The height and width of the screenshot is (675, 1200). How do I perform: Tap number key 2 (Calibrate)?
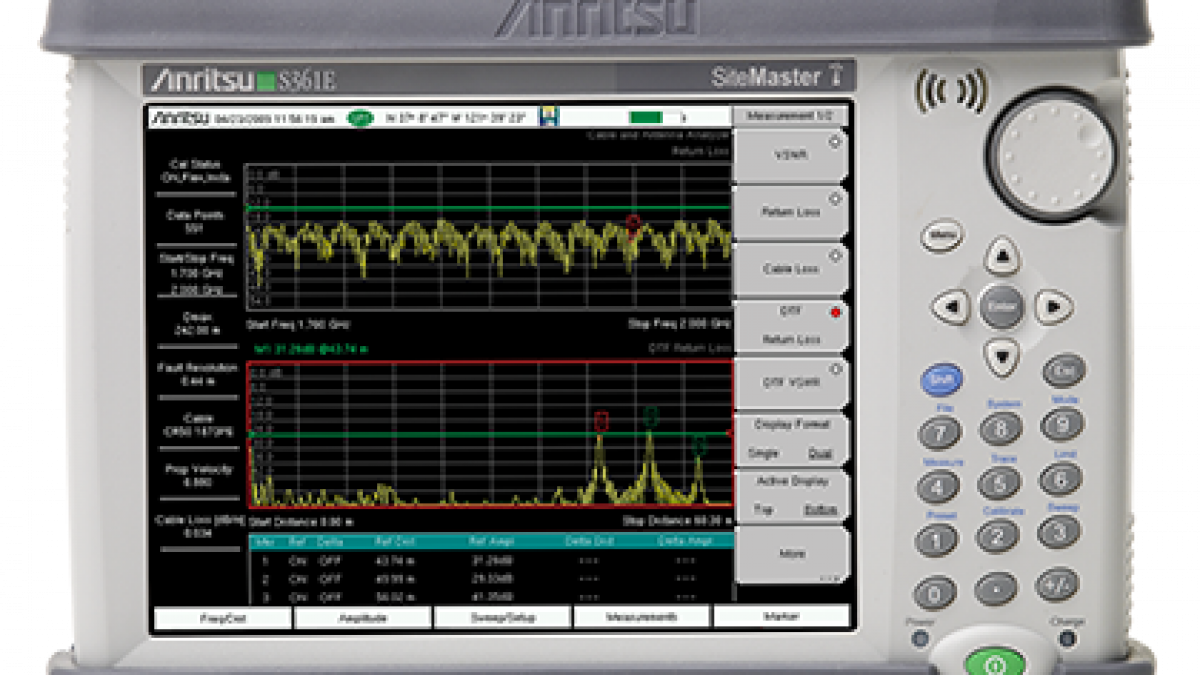pyautogui.click(x=997, y=536)
